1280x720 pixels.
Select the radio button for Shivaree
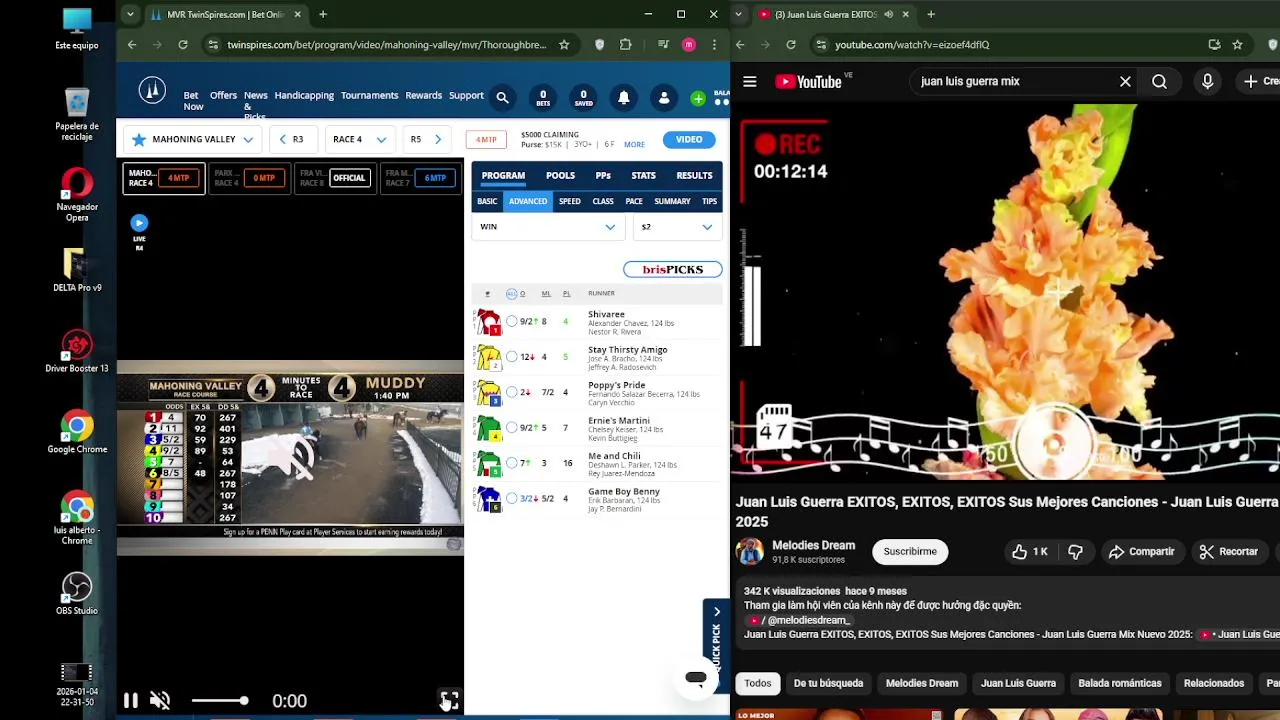click(x=512, y=321)
